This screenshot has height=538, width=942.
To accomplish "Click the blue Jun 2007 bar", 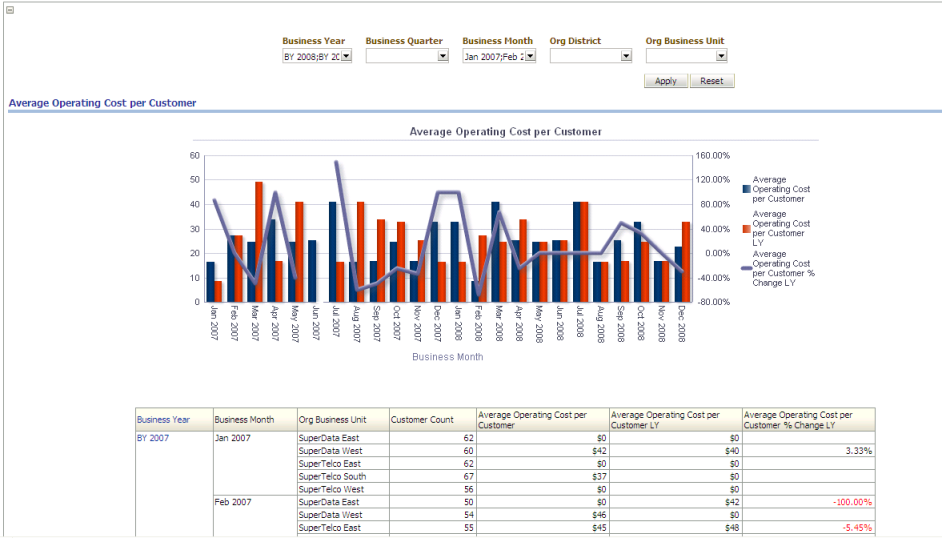I will tap(312, 271).
